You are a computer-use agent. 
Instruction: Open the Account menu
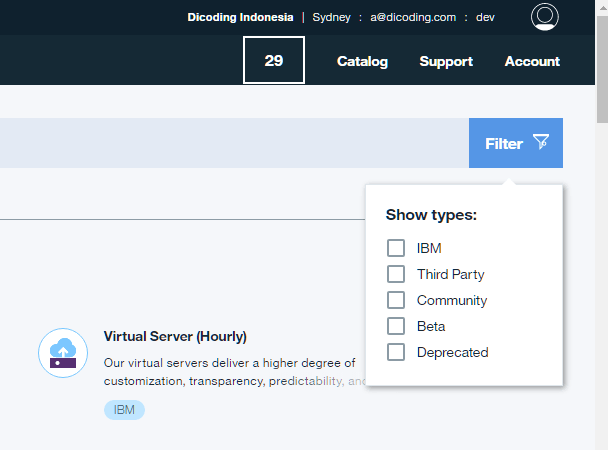(532, 61)
